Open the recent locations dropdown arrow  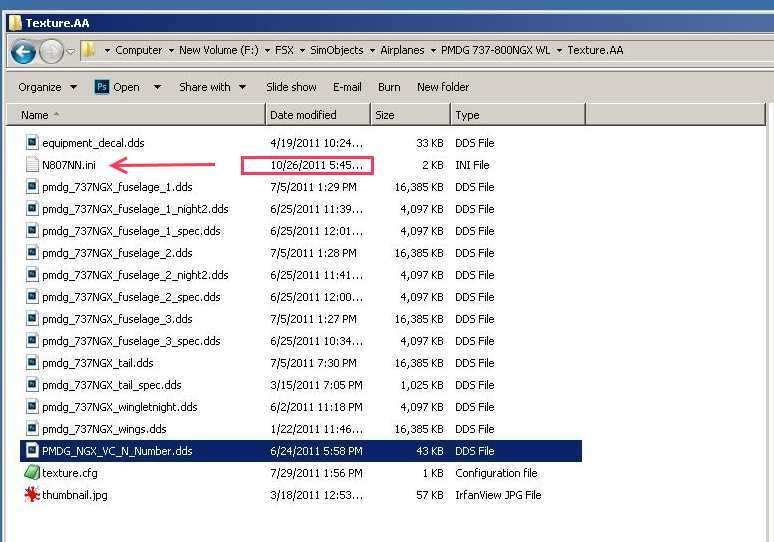coord(71,51)
